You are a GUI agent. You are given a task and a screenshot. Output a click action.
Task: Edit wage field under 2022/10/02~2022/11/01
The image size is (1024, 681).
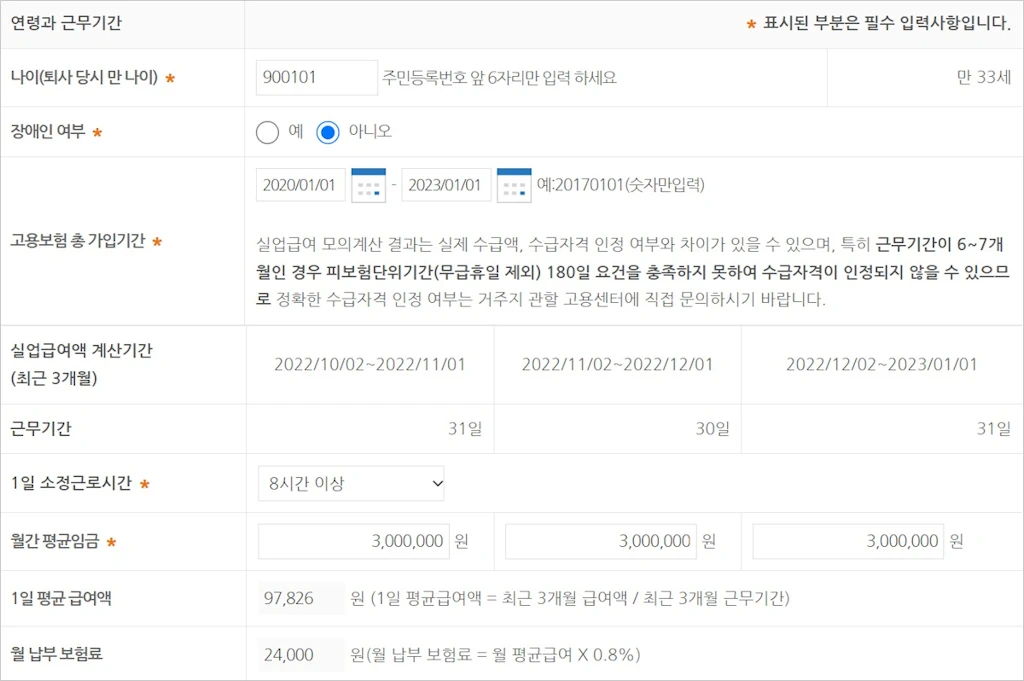[x=354, y=541]
